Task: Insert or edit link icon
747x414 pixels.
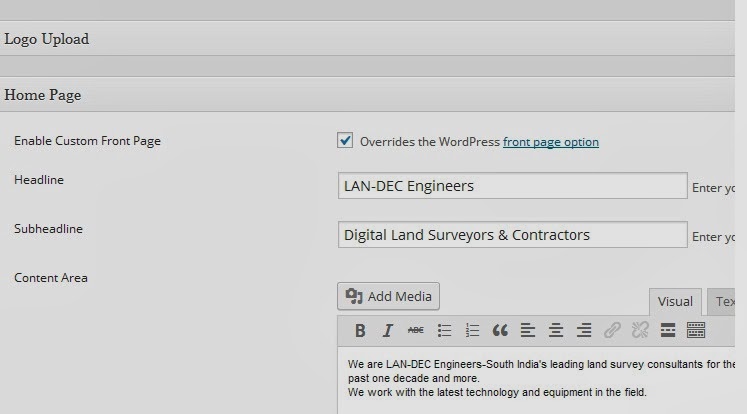Action: (612, 330)
